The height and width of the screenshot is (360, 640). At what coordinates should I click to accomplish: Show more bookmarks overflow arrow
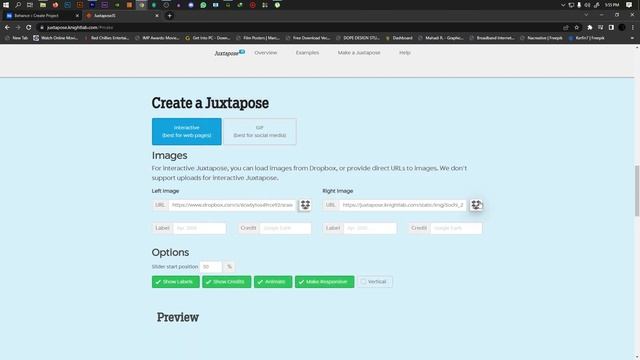632,38
